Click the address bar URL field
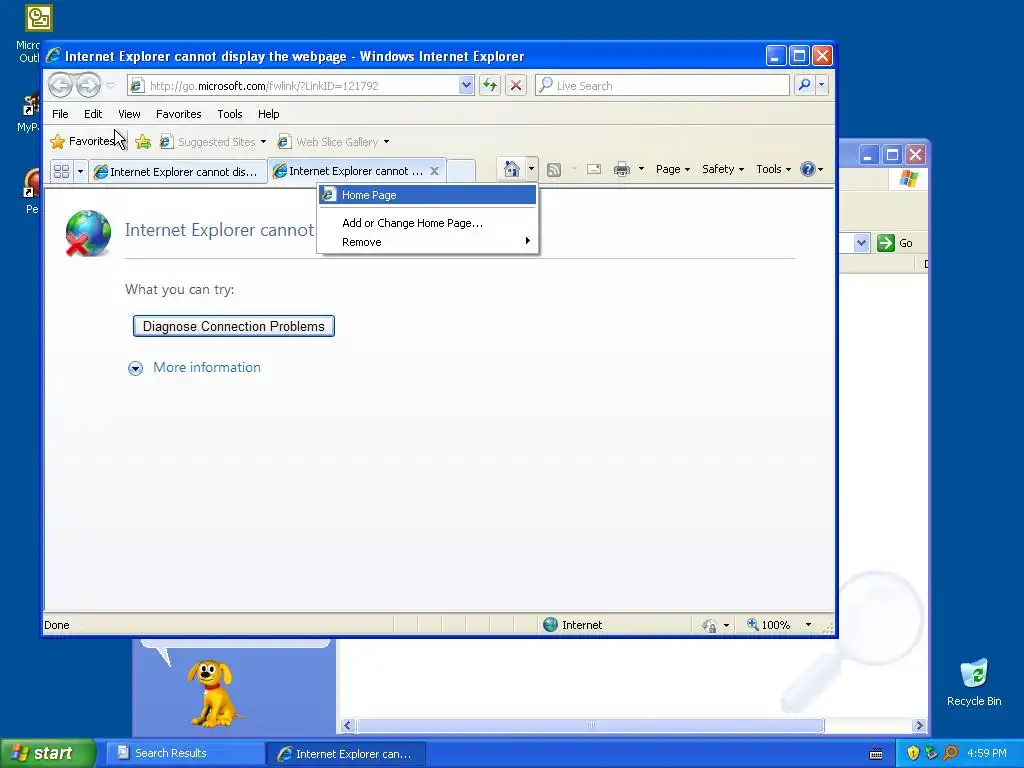This screenshot has height=768, width=1024. pyautogui.click(x=293, y=86)
